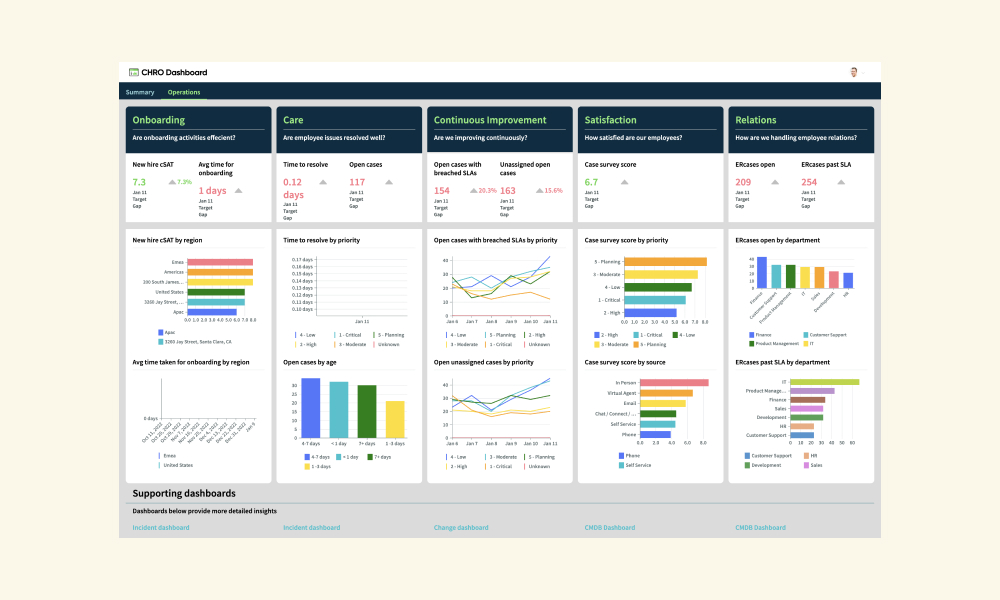Toggle United States legend in onboarding chart
The image size is (1000, 600).
(175, 465)
